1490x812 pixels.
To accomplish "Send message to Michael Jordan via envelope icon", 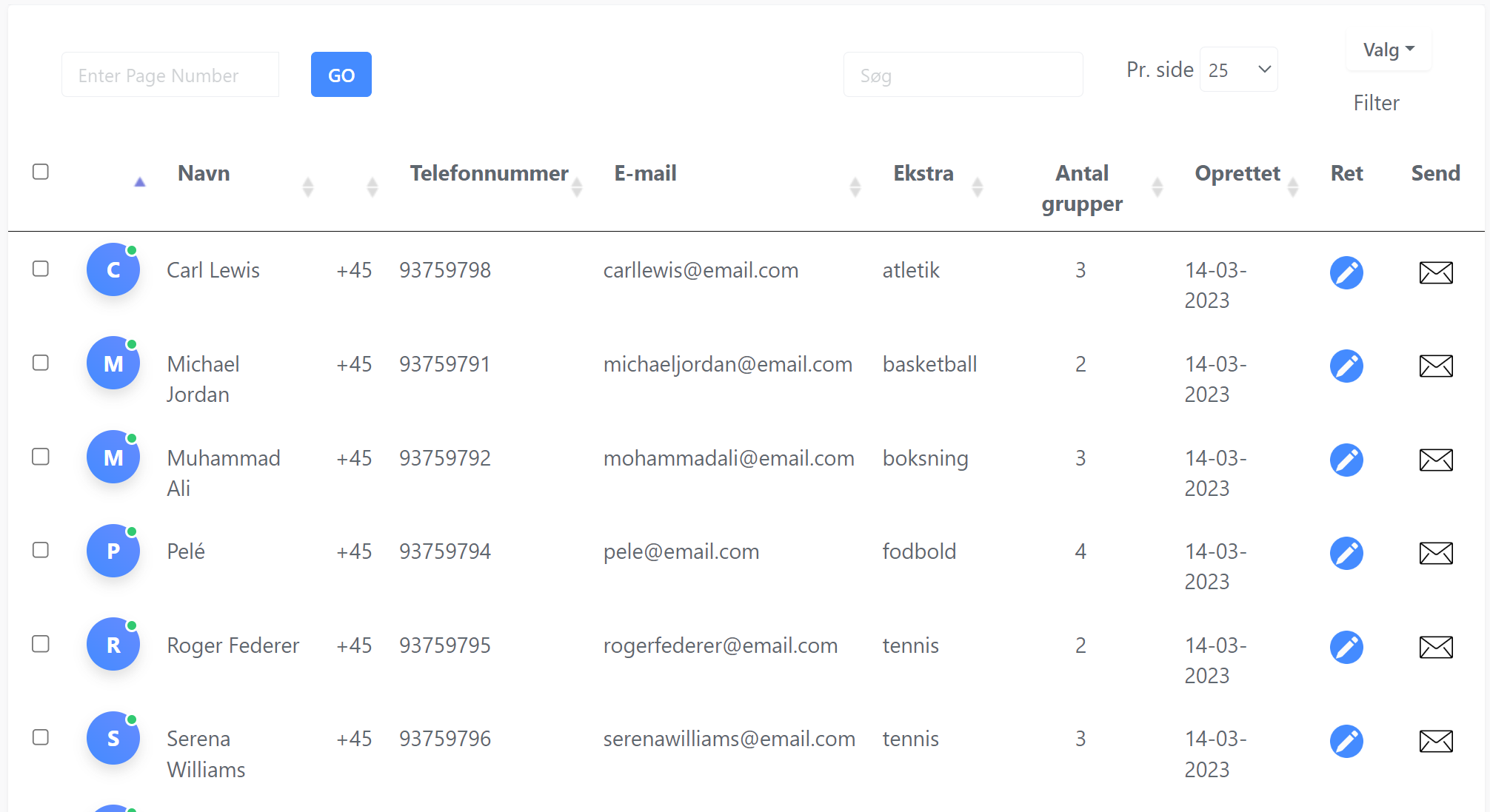I will 1436,366.
